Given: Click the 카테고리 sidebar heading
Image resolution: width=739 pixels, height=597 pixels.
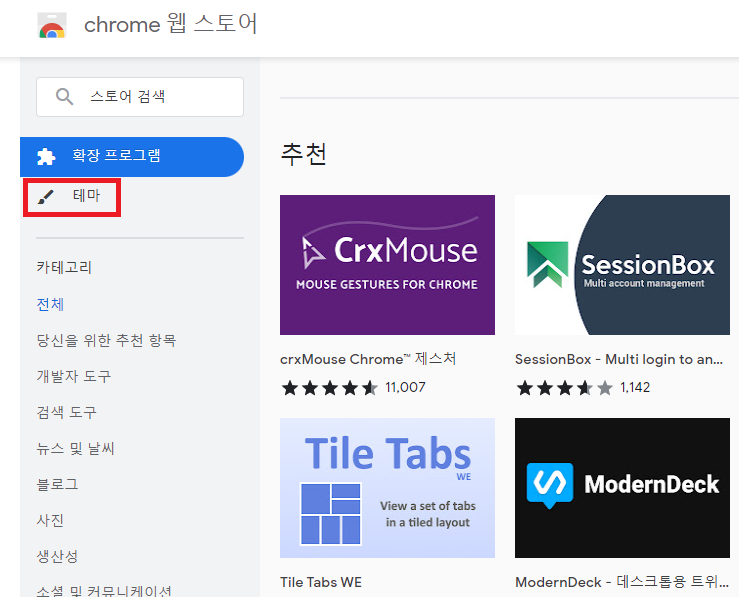Looking at the screenshot, I should coord(64,268).
